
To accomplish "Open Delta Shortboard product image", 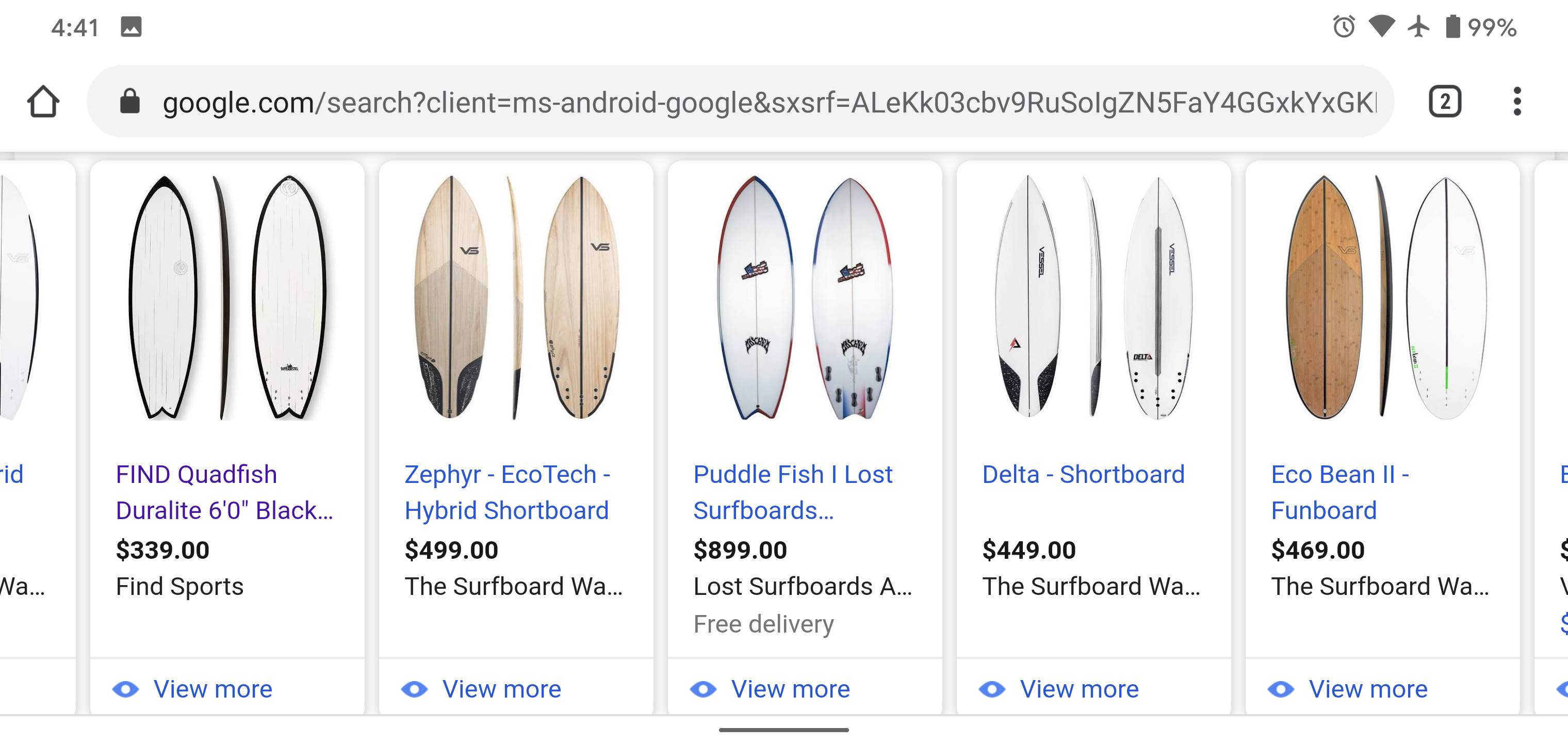I will tap(1093, 297).
